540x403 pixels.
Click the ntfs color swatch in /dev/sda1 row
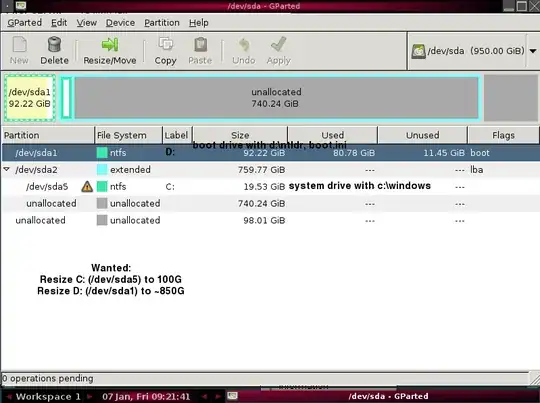pyautogui.click(x=102, y=153)
